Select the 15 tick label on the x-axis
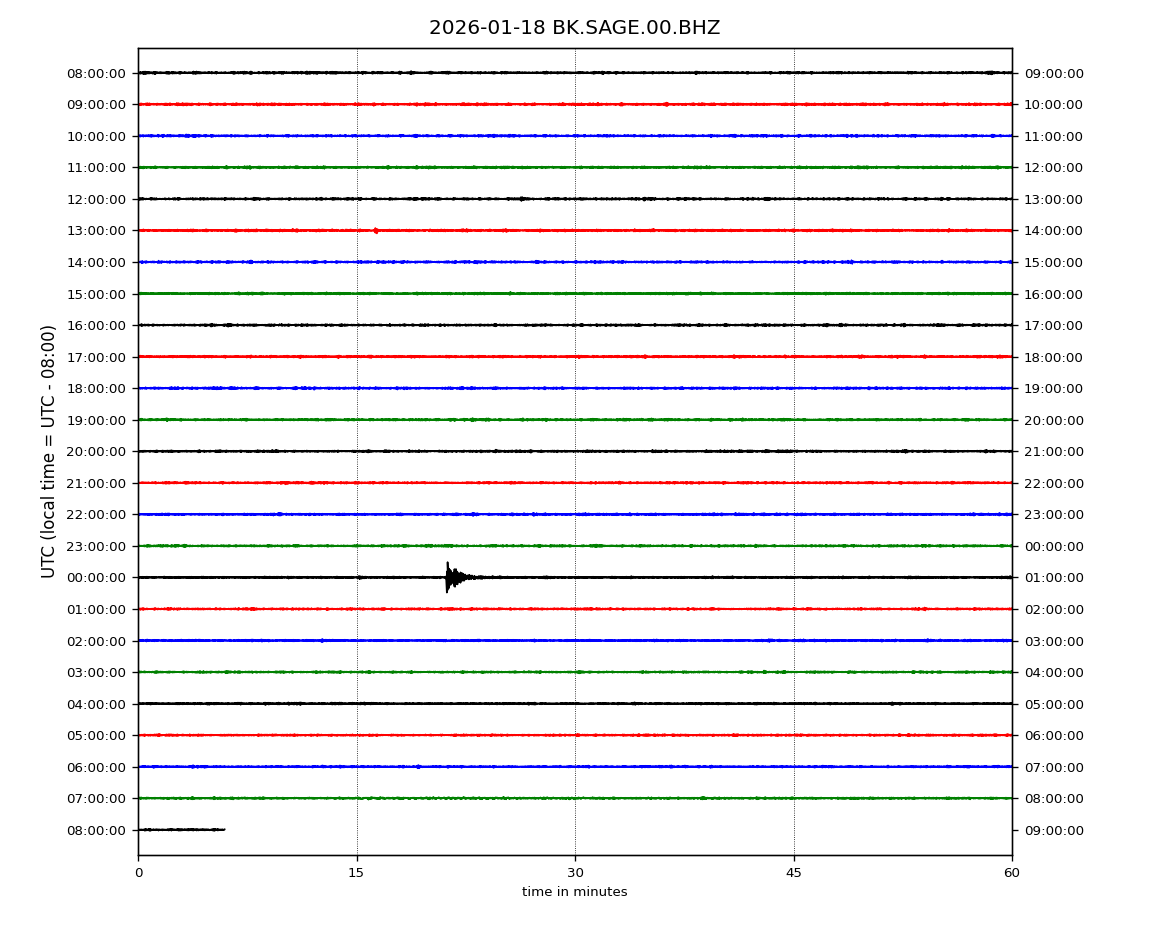 click(x=356, y=873)
